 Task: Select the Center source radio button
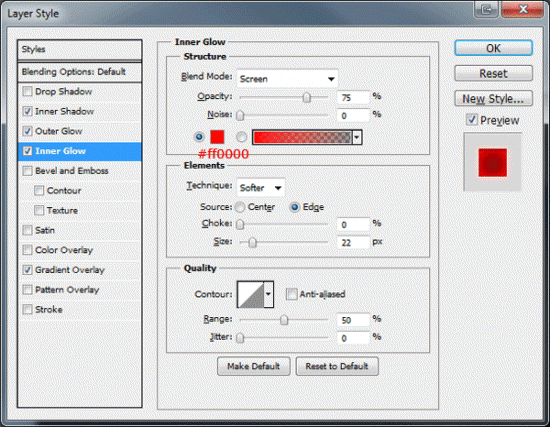coord(240,207)
